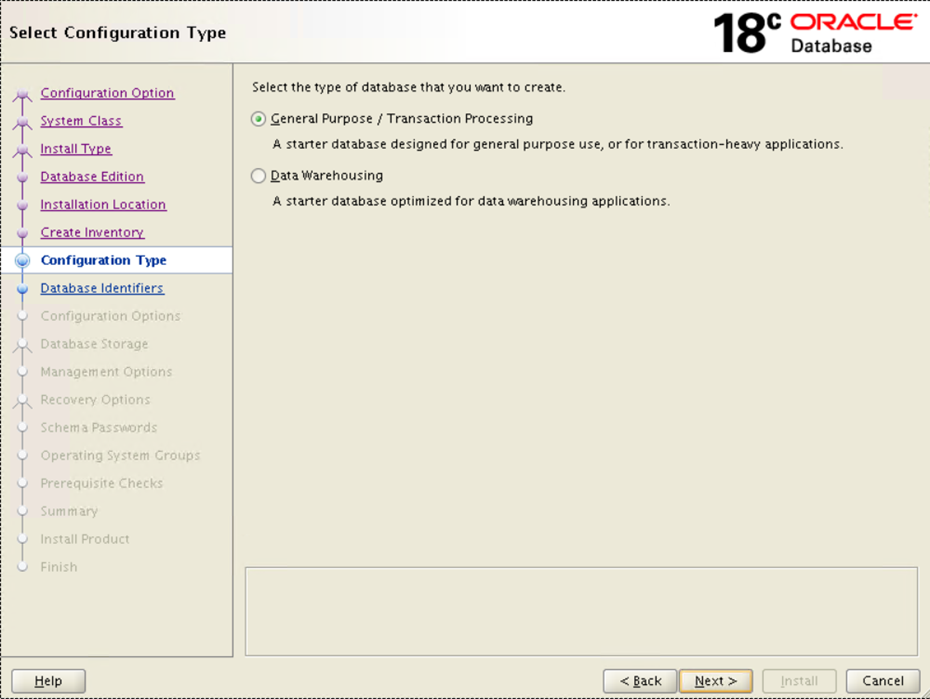Click the empty message area at bottom
This screenshot has width=930, height=699.
[580, 610]
